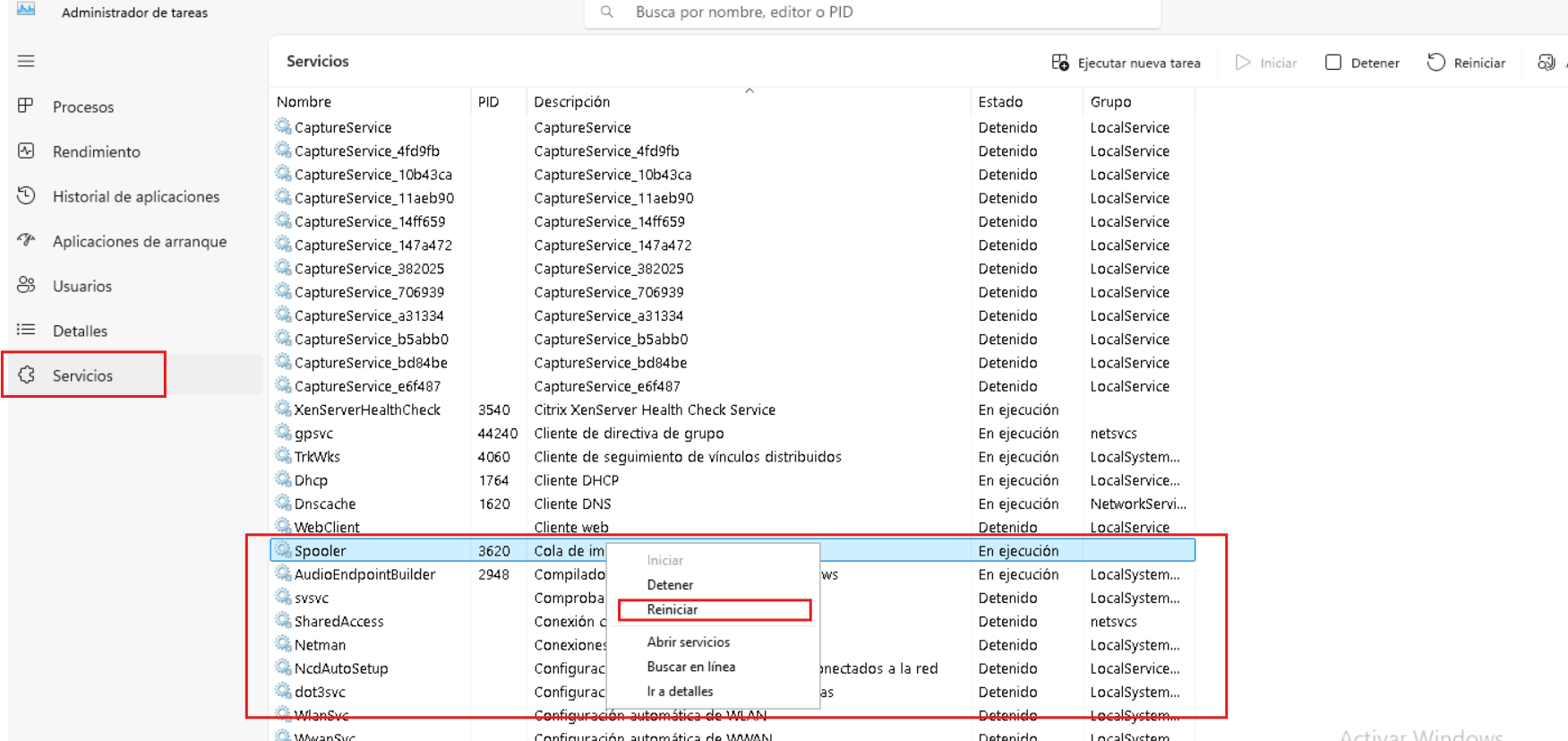Viewport: 1568px width, 741px height.
Task: Open the hamburger navigation menu
Action: point(26,61)
